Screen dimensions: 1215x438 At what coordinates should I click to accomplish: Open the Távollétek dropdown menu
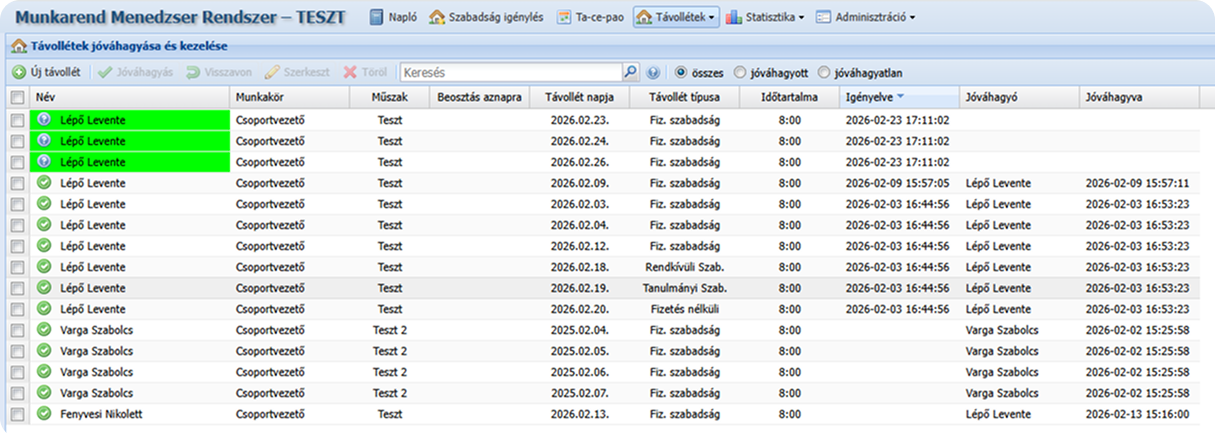(676, 17)
